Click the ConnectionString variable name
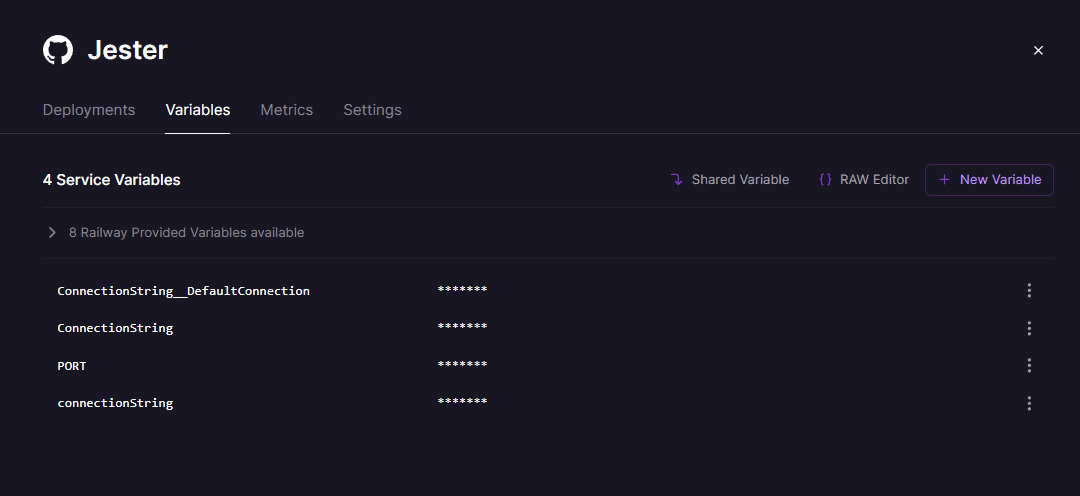 pos(115,328)
